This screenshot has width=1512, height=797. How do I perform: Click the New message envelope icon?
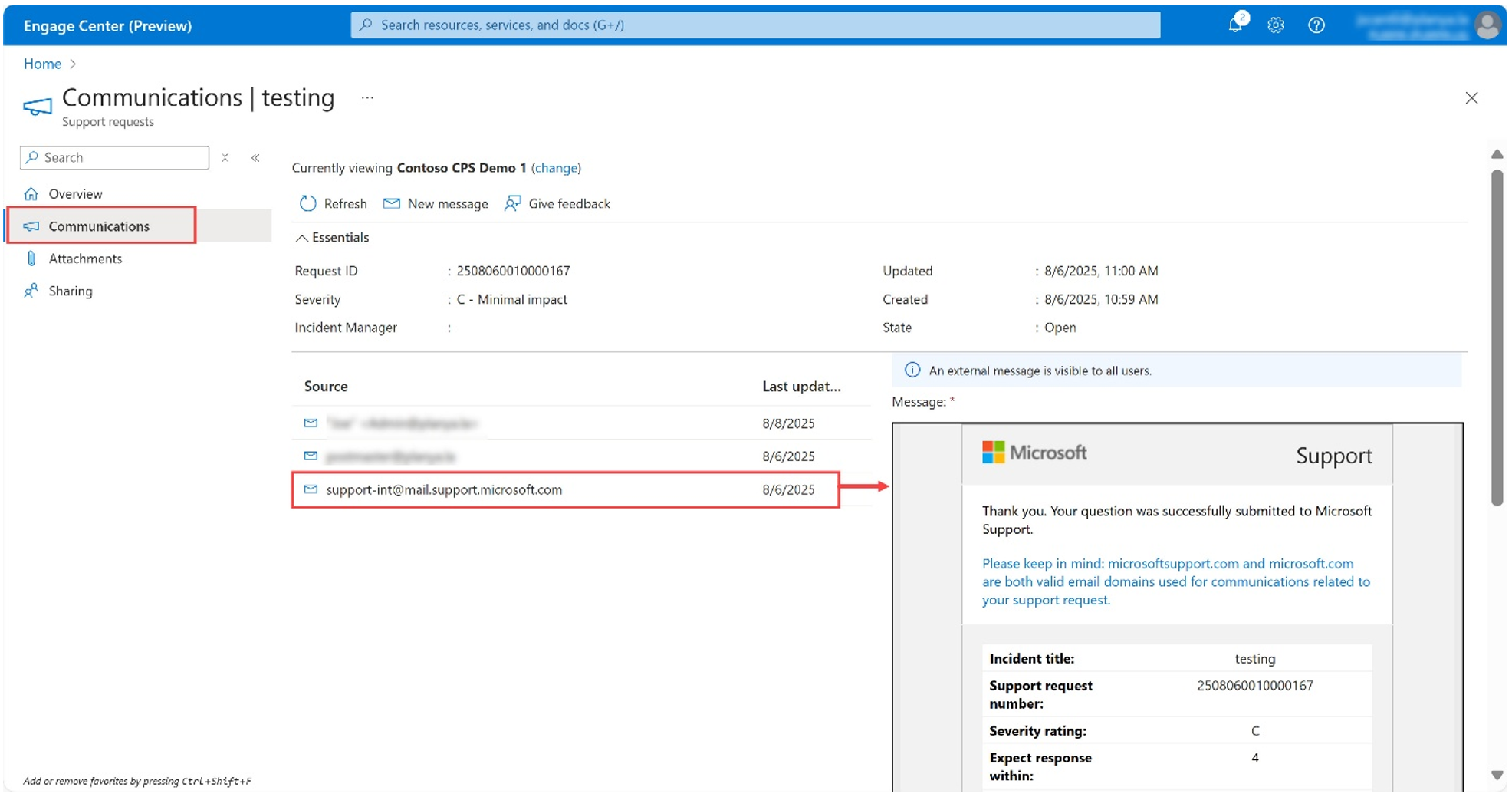pos(391,203)
